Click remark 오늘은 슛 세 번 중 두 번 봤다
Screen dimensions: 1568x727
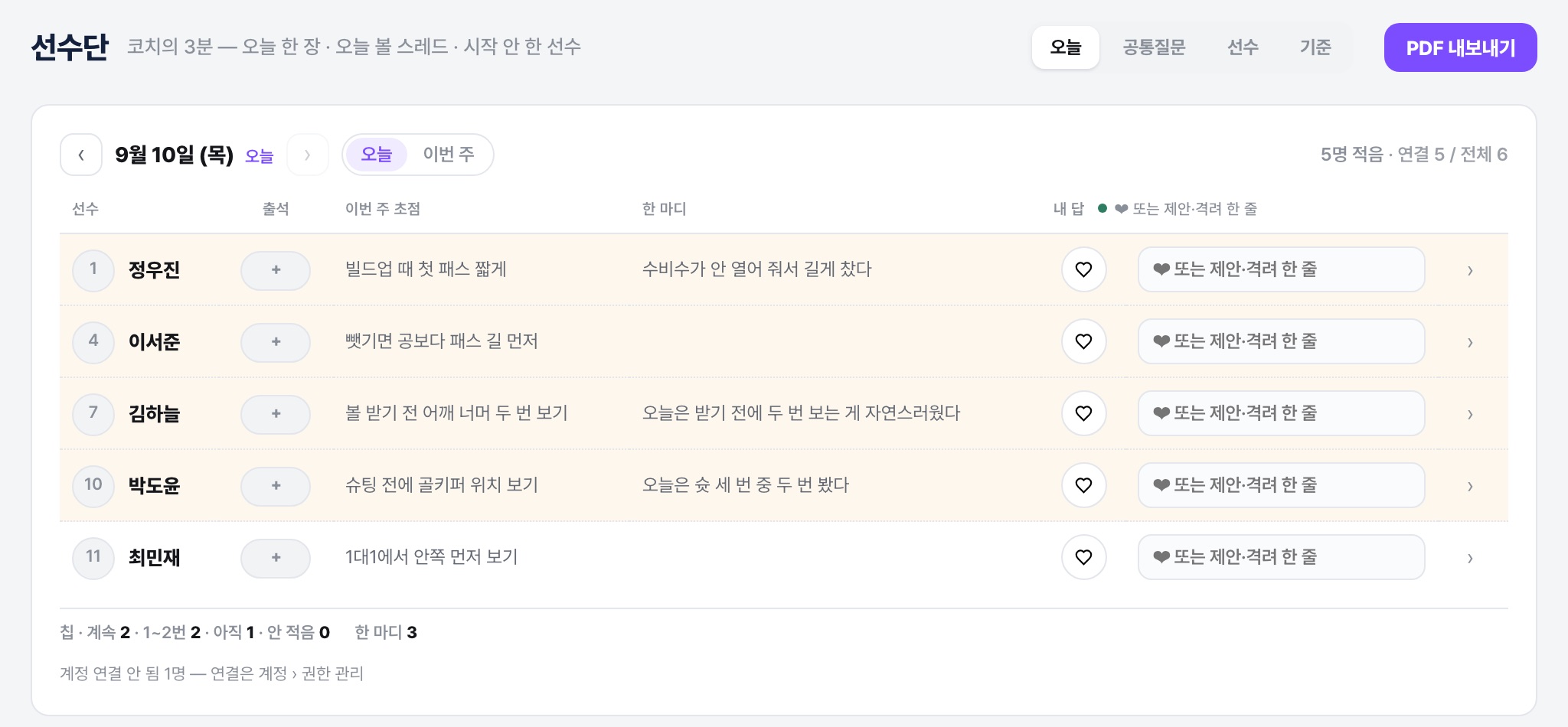pos(746,485)
